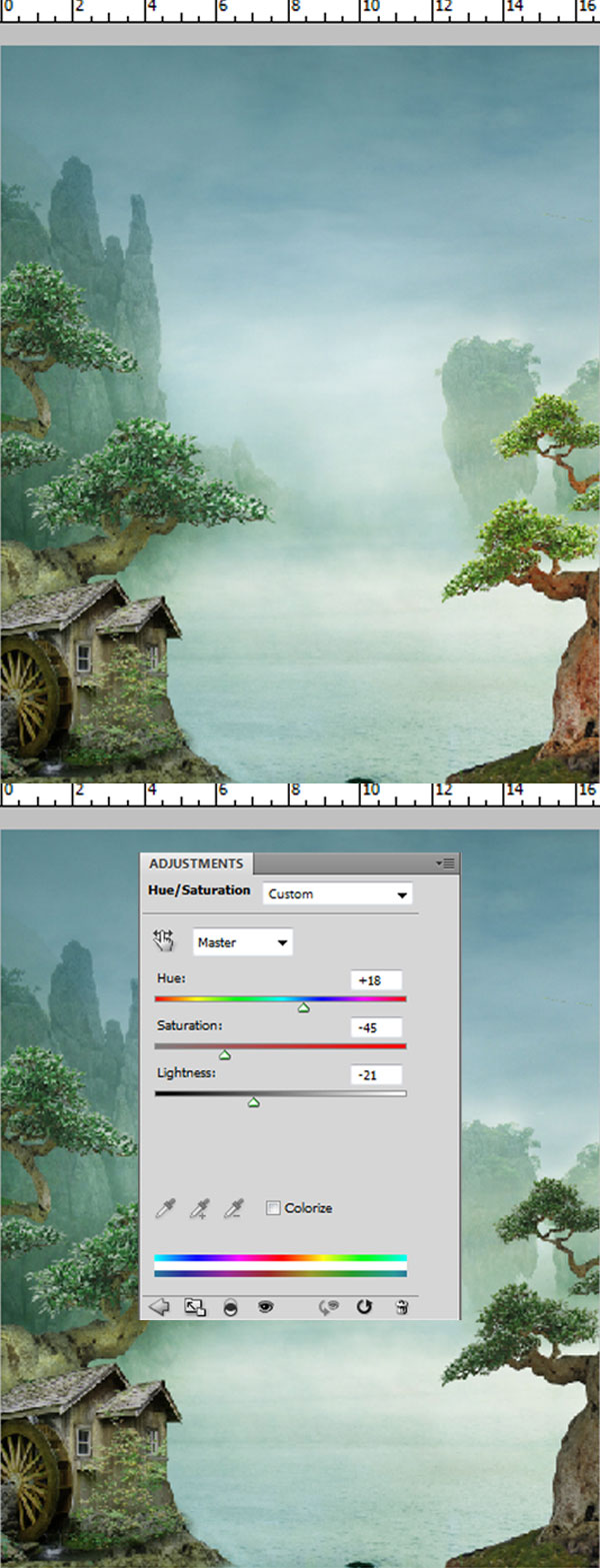Screen dimensions: 600x1568
Task: Open the Custom preset dropdown
Action: [338, 893]
